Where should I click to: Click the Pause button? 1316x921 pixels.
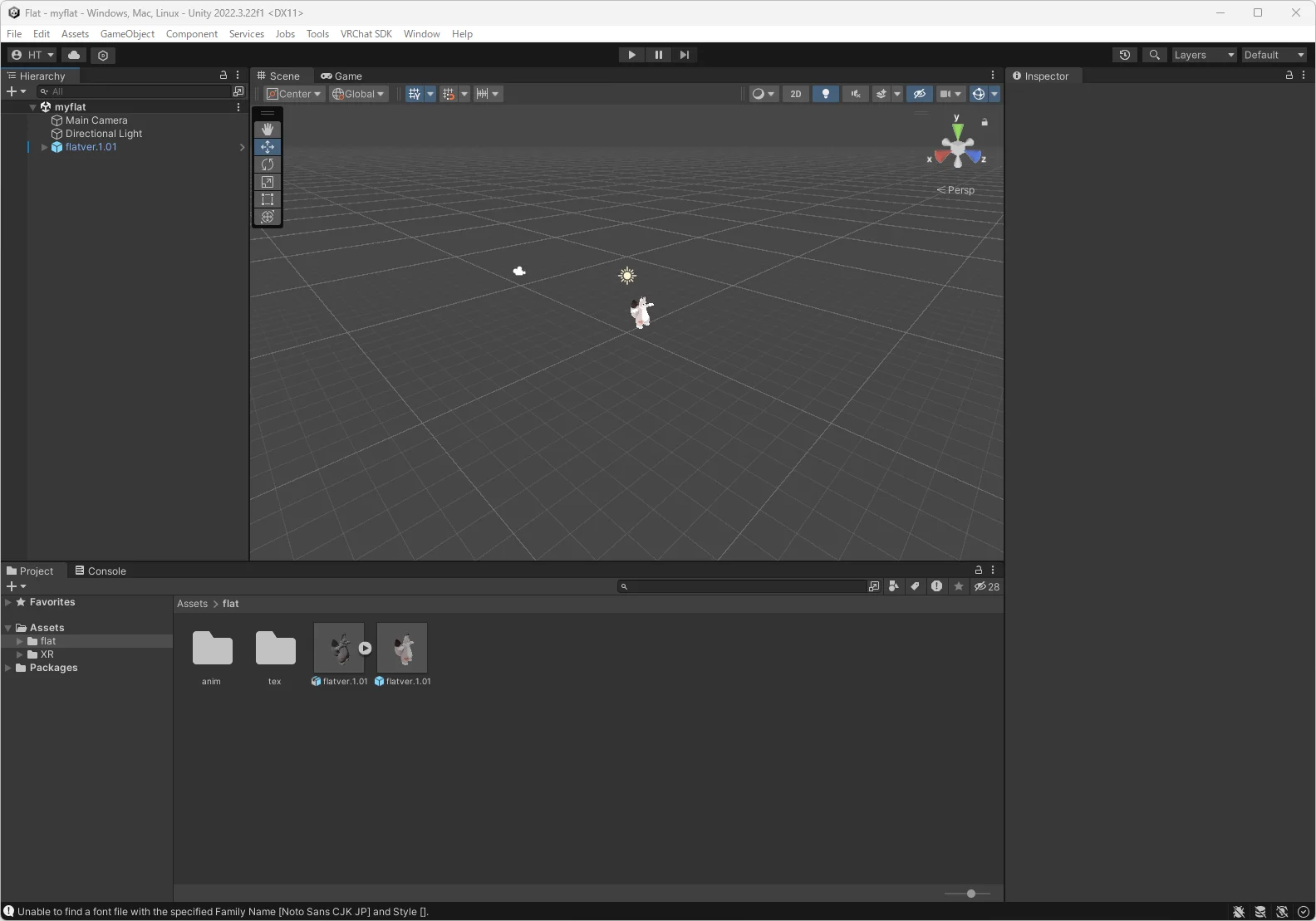coord(658,55)
